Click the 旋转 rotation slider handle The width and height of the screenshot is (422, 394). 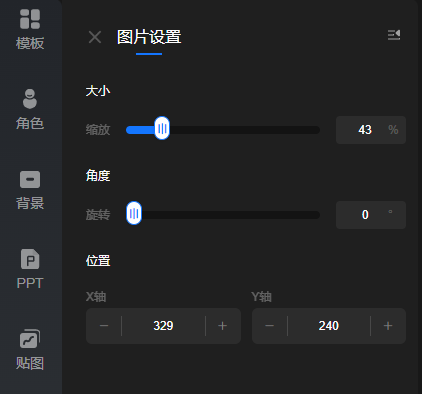pos(134,213)
